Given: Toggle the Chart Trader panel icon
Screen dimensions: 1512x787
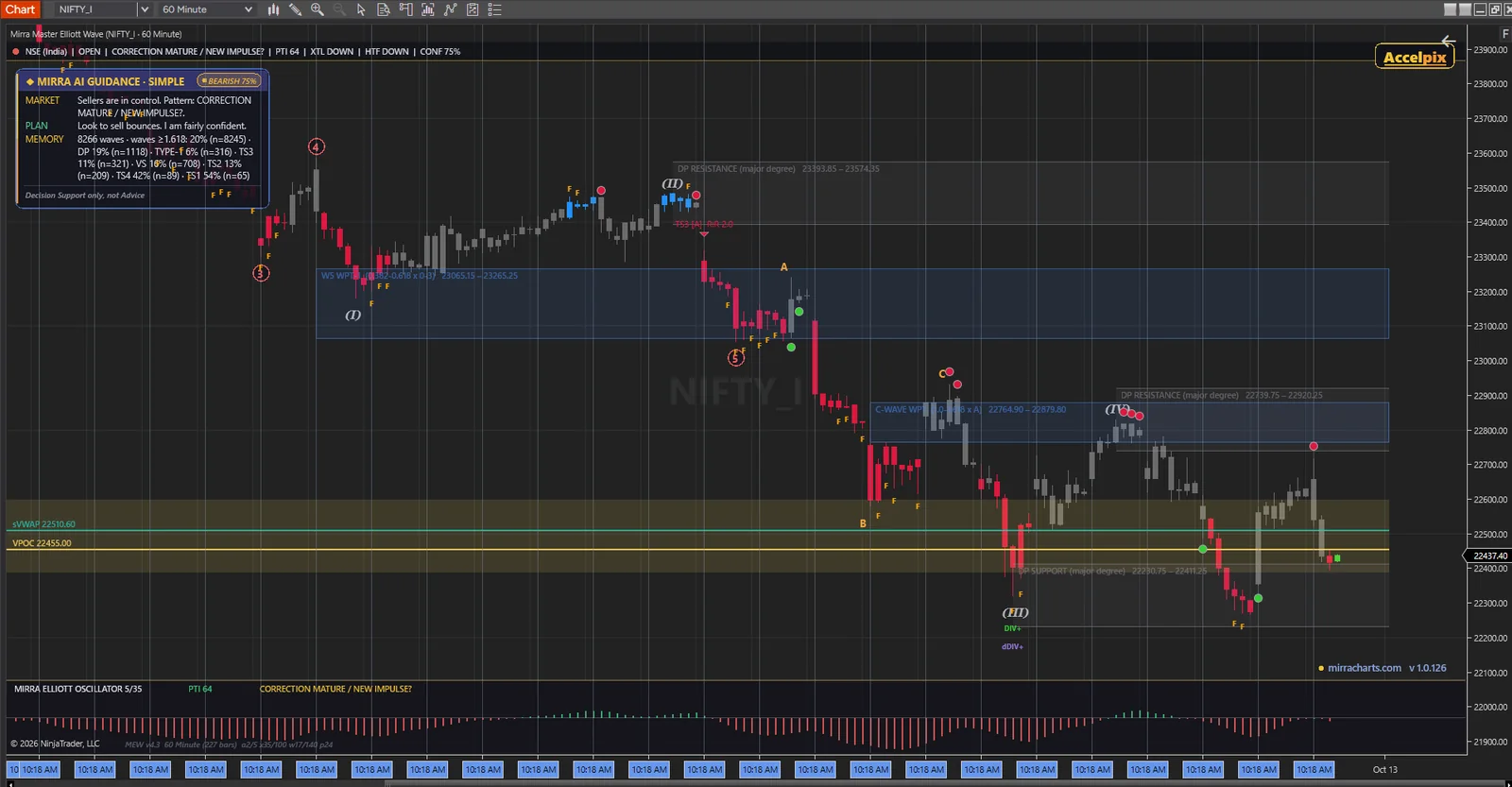Looking at the screenshot, I should (x=405, y=9).
